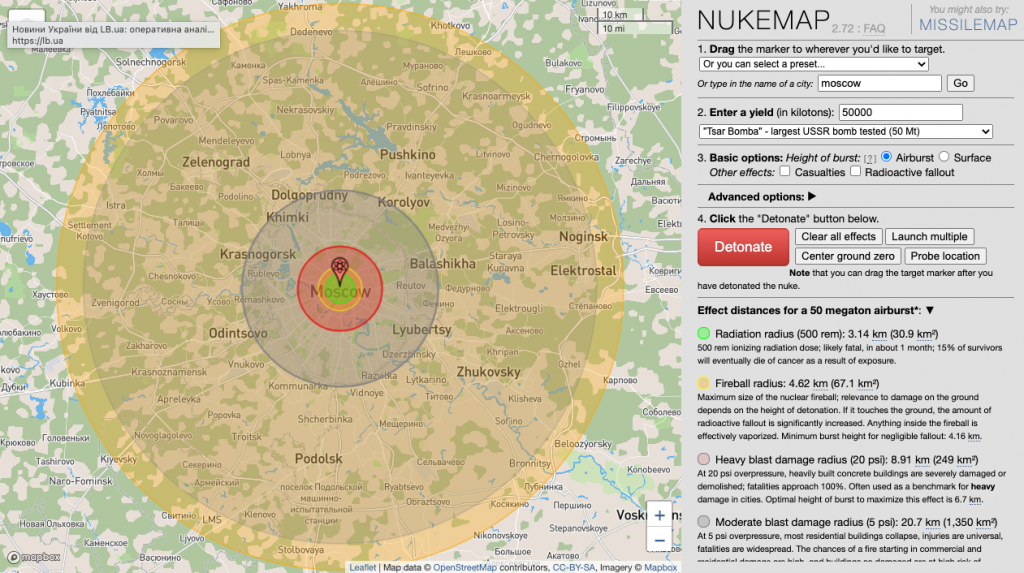Click the Noginsk label on the map
Screen dimensions: 1024x573
click(x=583, y=237)
